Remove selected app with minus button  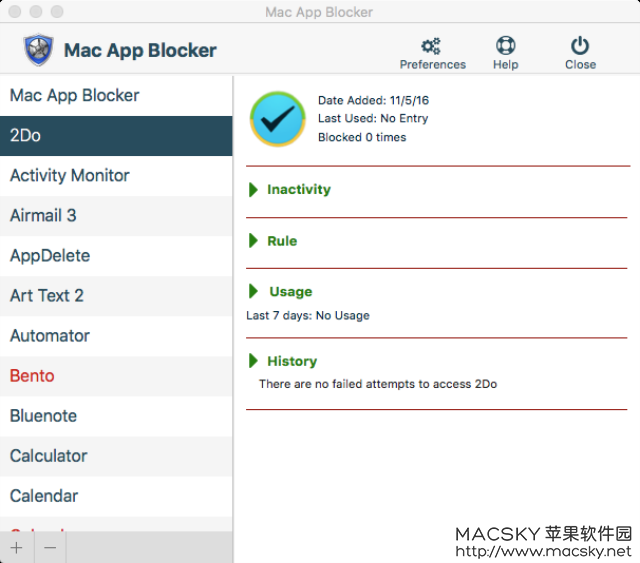click(50, 547)
